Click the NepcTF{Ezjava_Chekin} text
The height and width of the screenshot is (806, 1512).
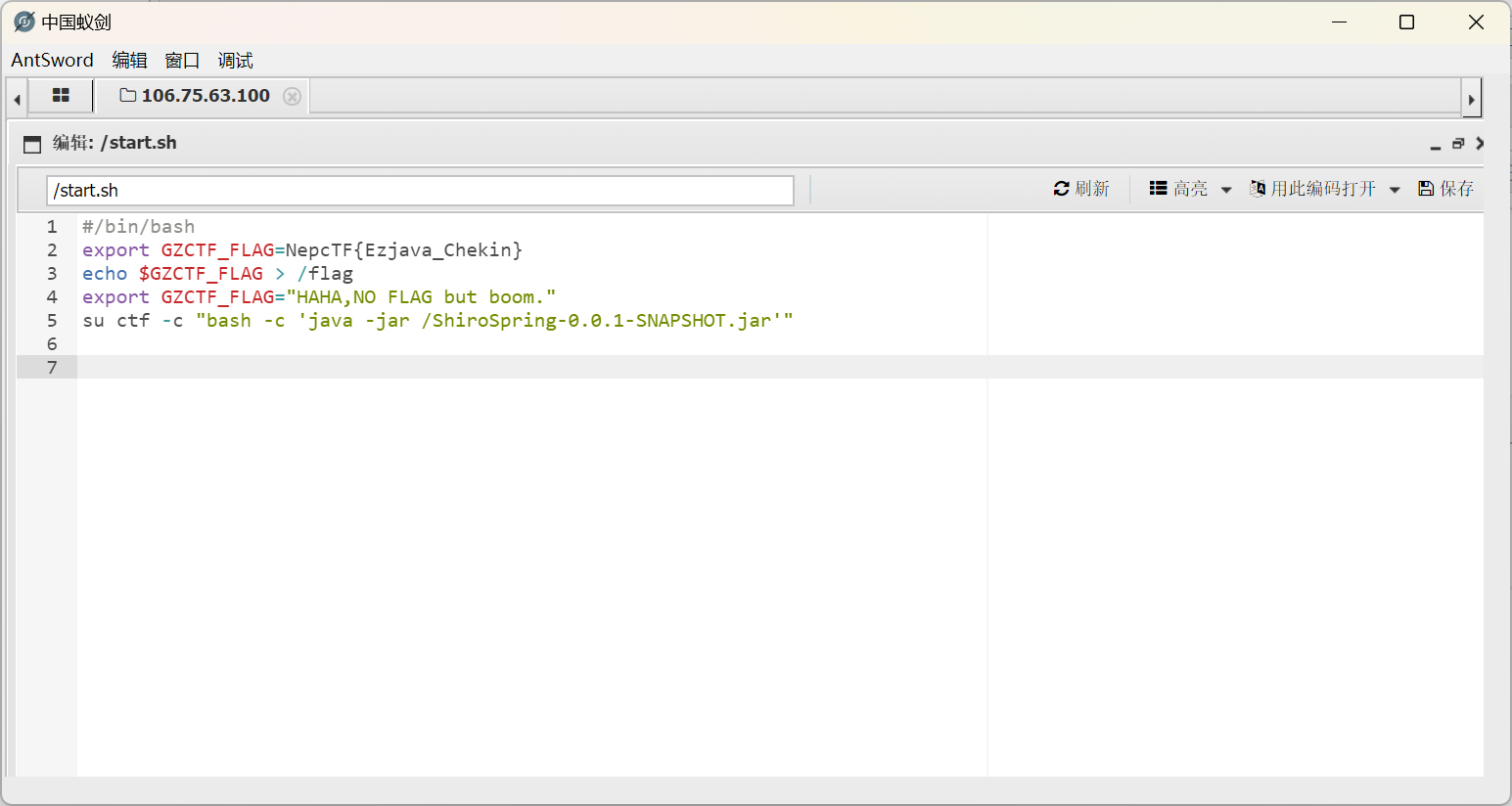404,249
